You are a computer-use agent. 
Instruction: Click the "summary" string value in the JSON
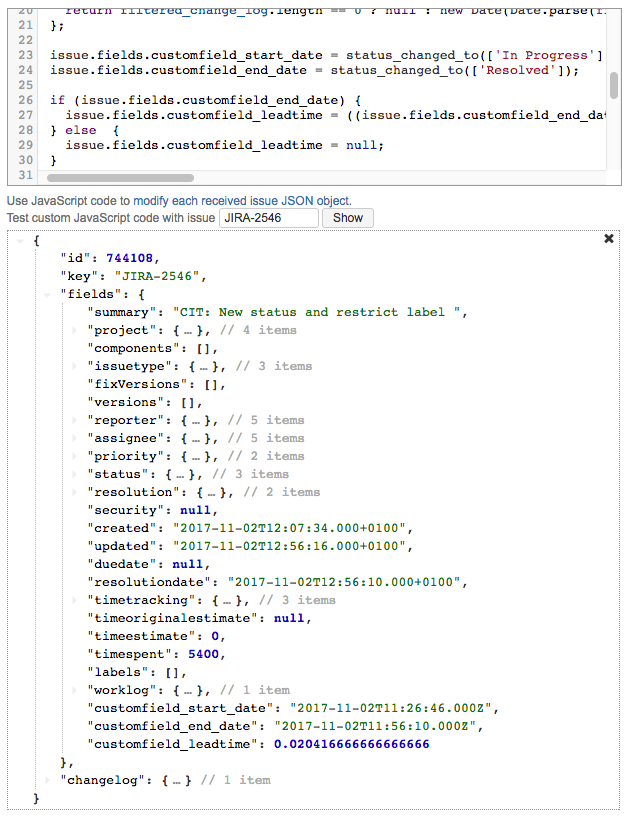coord(320,312)
